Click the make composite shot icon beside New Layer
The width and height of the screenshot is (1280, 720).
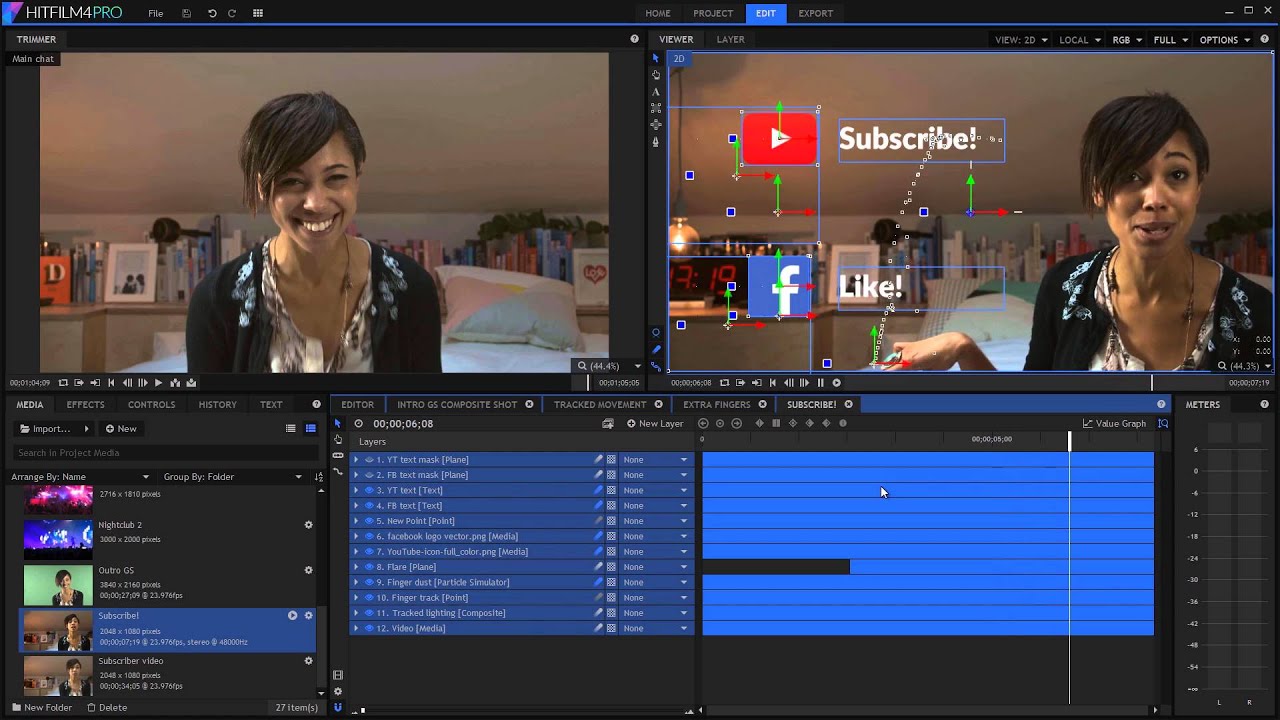608,424
